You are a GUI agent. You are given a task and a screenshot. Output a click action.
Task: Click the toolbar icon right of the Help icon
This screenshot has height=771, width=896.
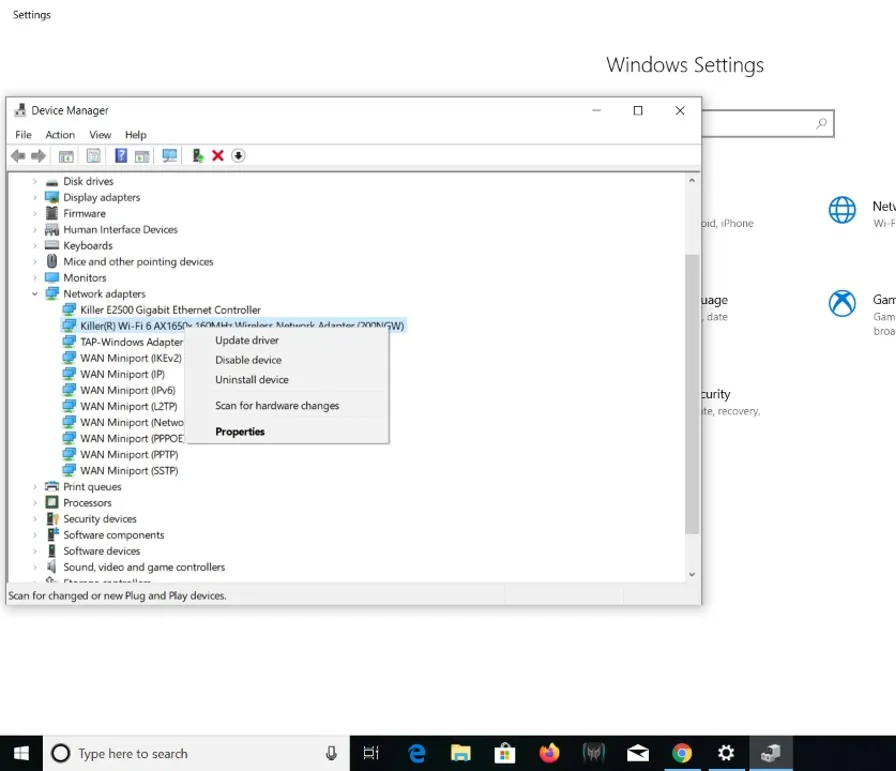[142, 155]
